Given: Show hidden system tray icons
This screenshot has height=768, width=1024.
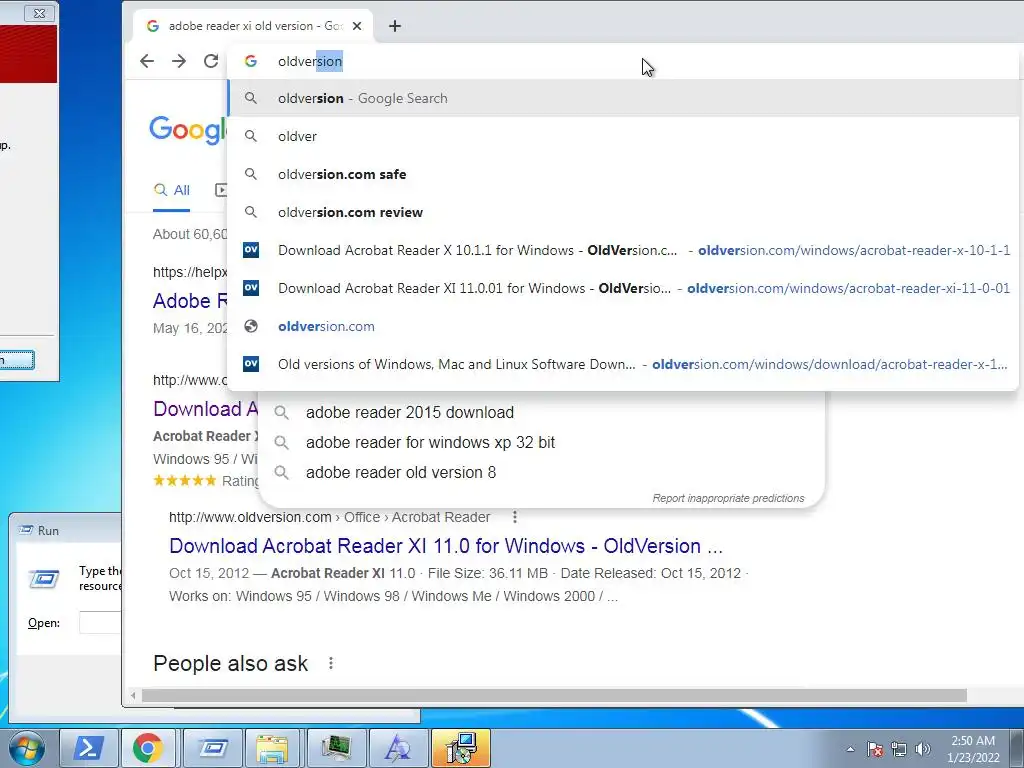Looking at the screenshot, I should coord(850,749).
